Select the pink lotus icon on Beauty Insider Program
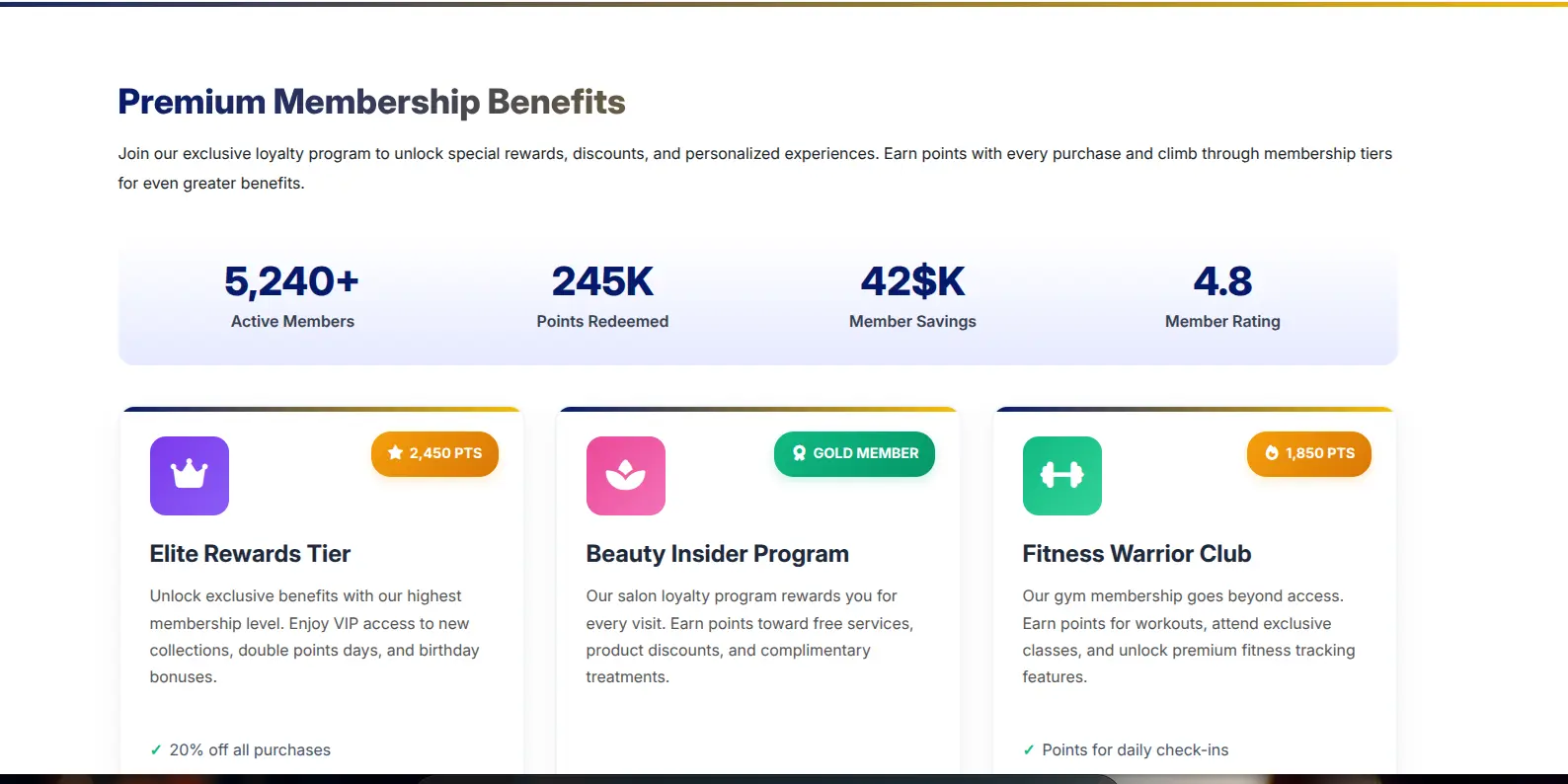Image resolution: width=1568 pixels, height=784 pixels. pyautogui.click(x=626, y=476)
